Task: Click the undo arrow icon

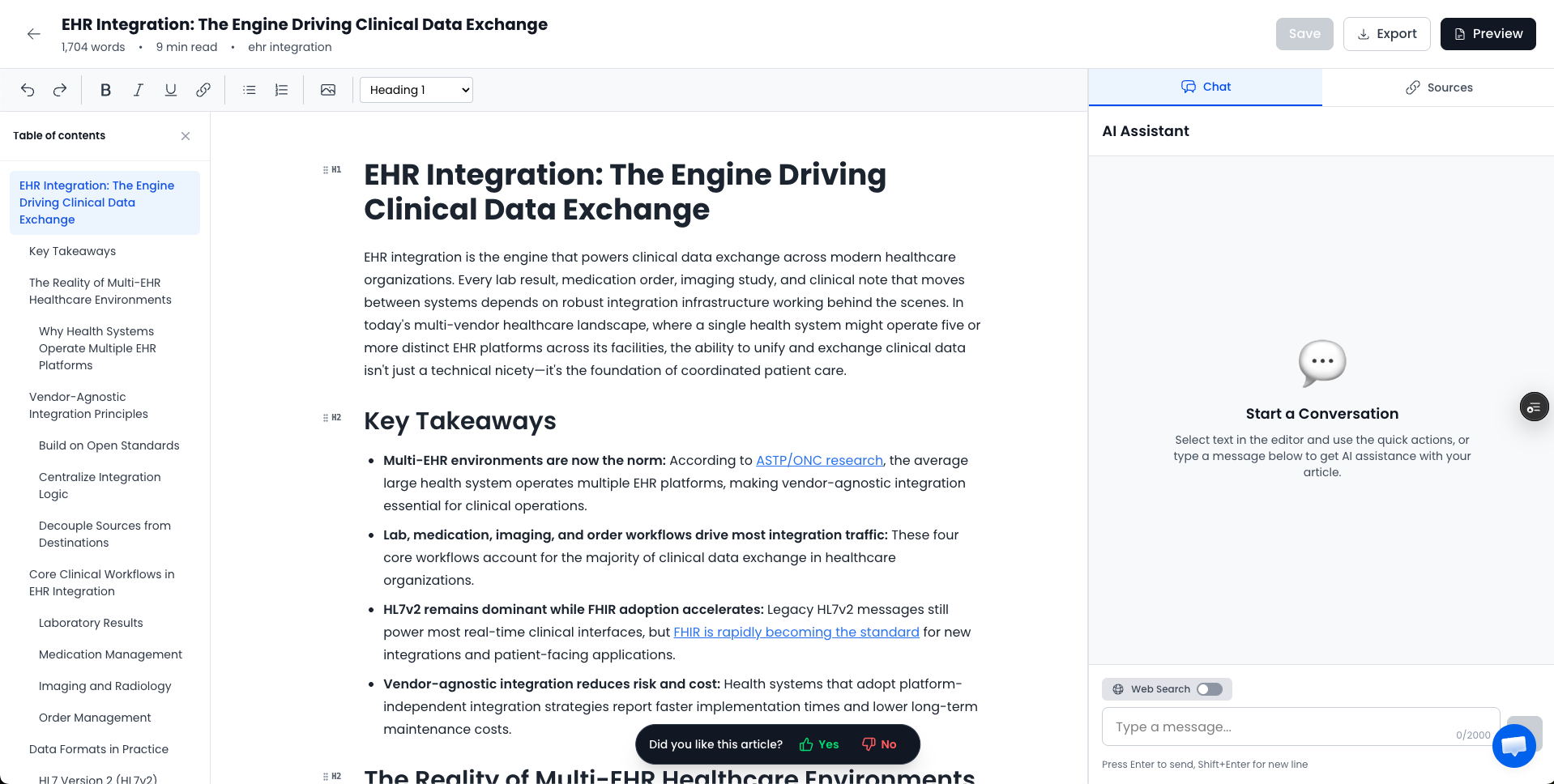Action: point(28,90)
